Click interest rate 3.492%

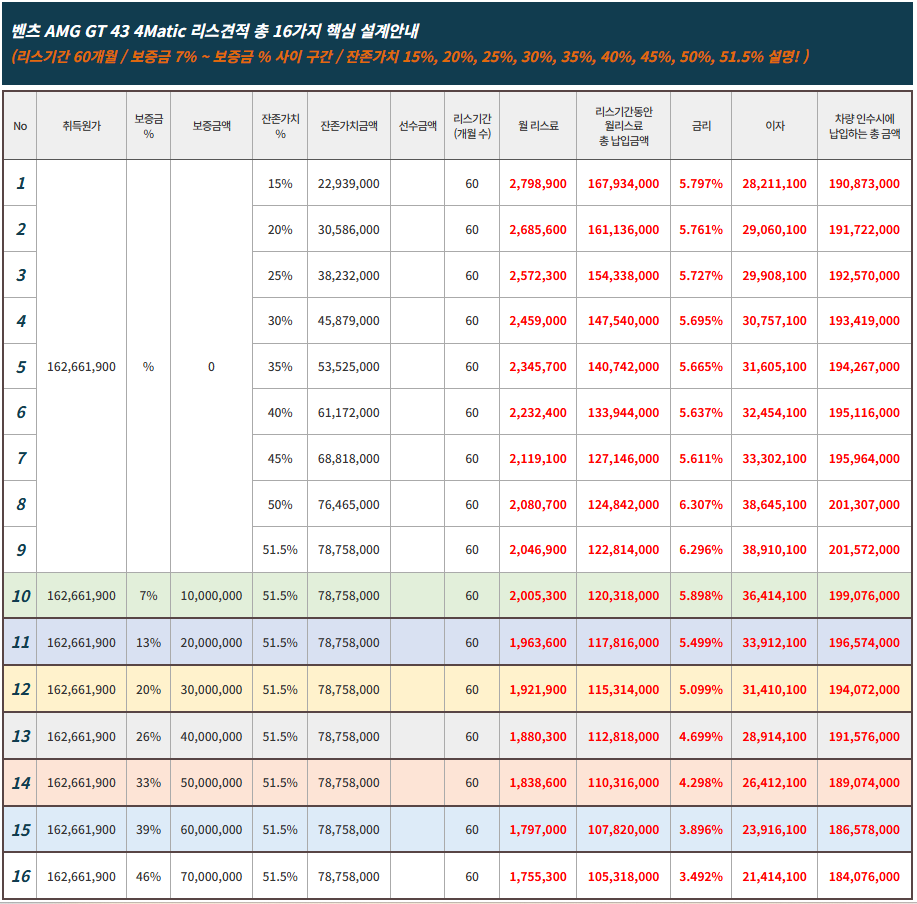[701, 877]
